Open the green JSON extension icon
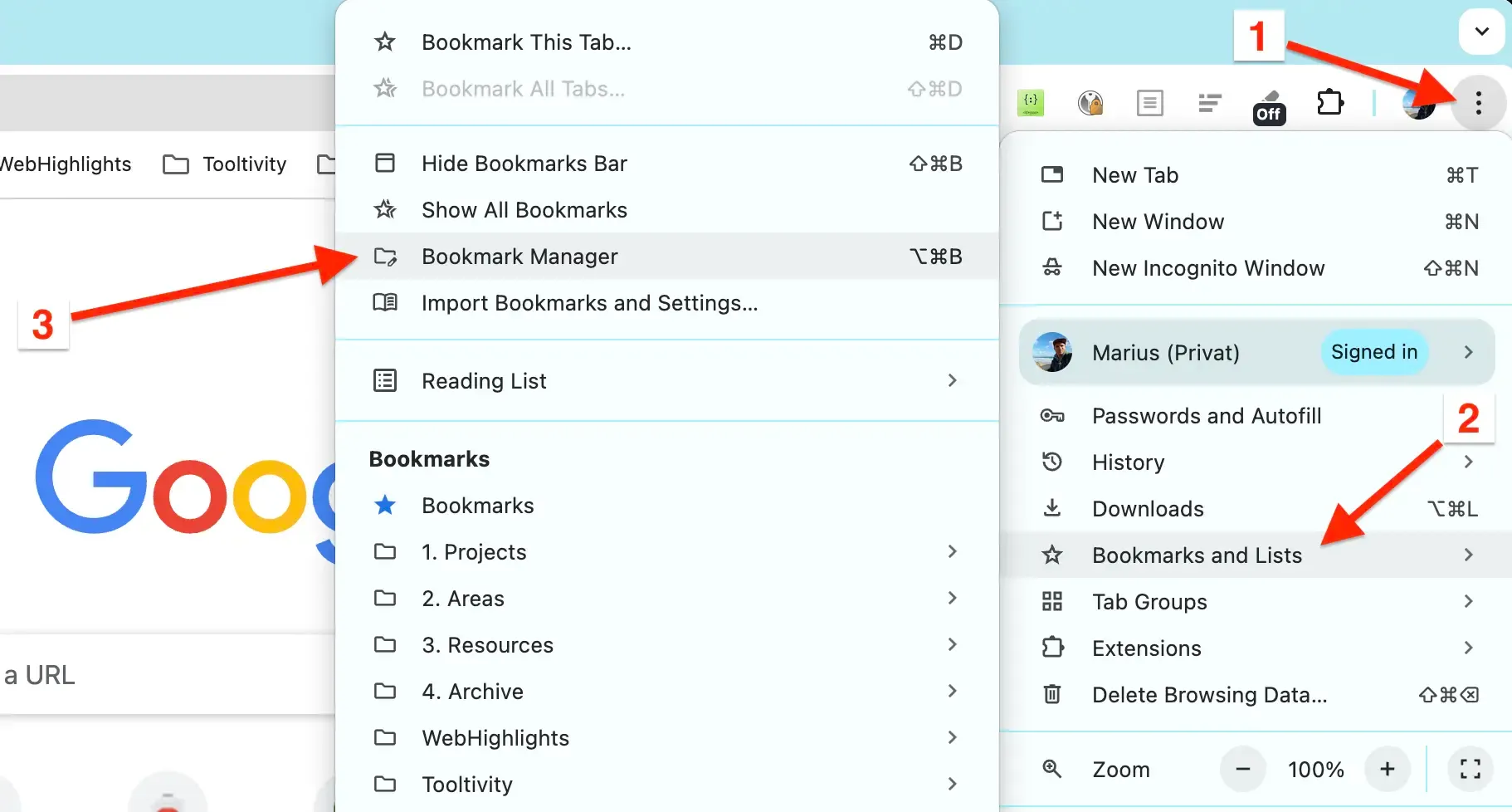 [1031, 103]
